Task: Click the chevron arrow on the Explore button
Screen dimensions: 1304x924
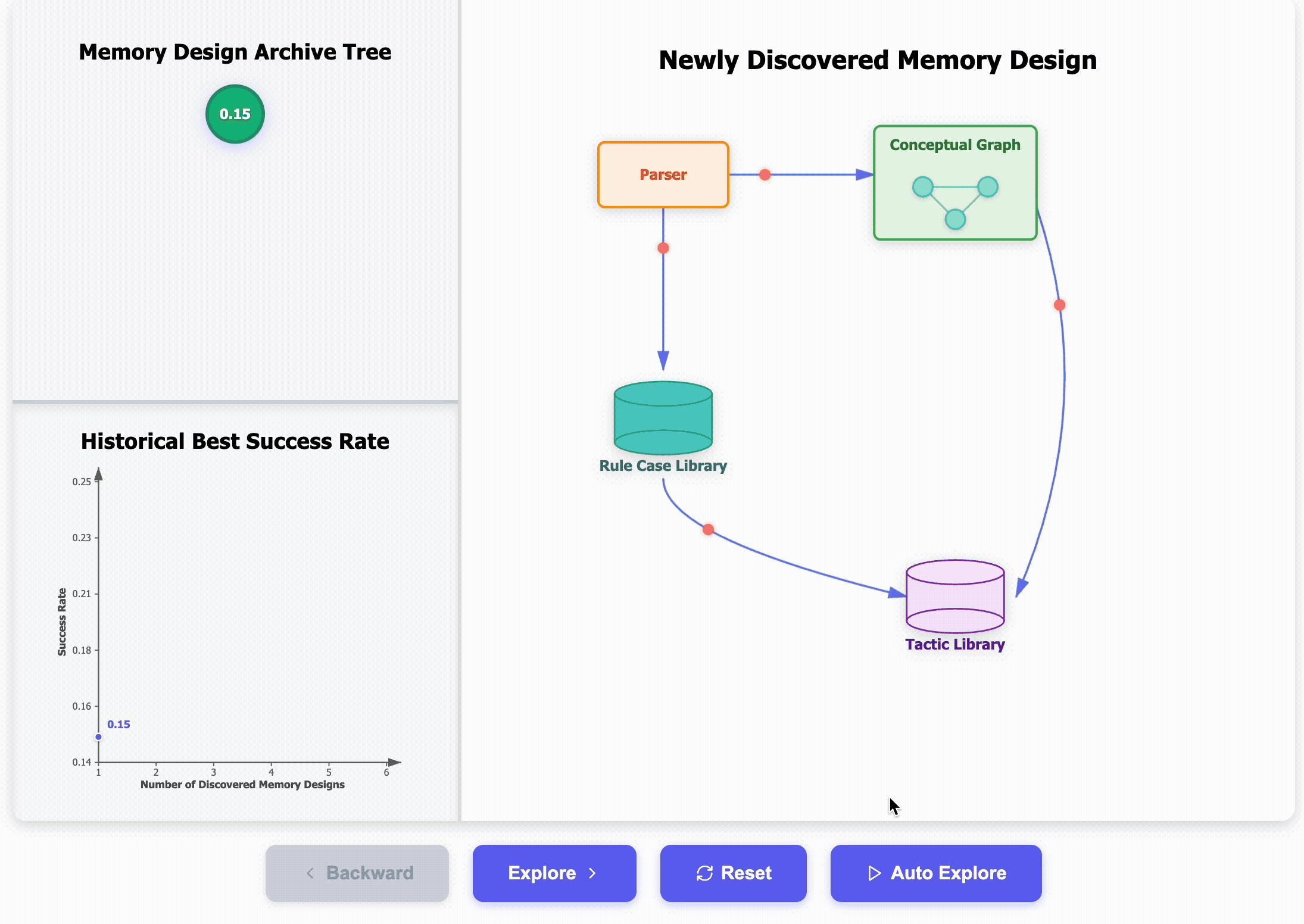Action: (x=593, y=873)
